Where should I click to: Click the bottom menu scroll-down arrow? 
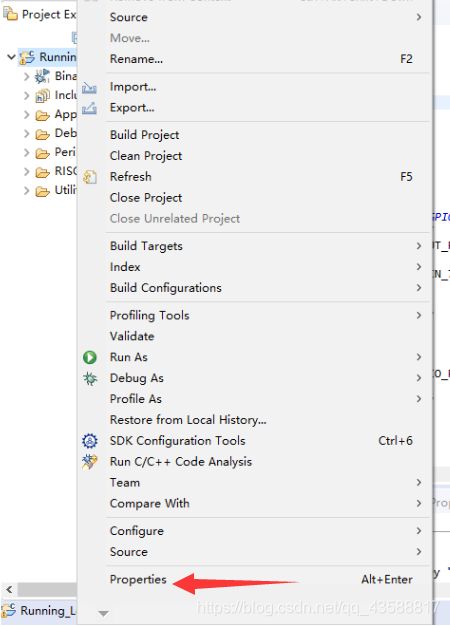point(103,613)
